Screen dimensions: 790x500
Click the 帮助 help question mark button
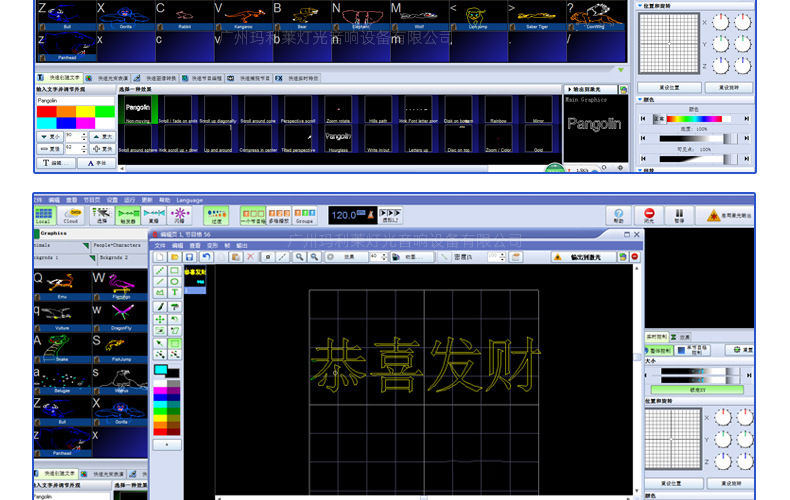point(619,216)
